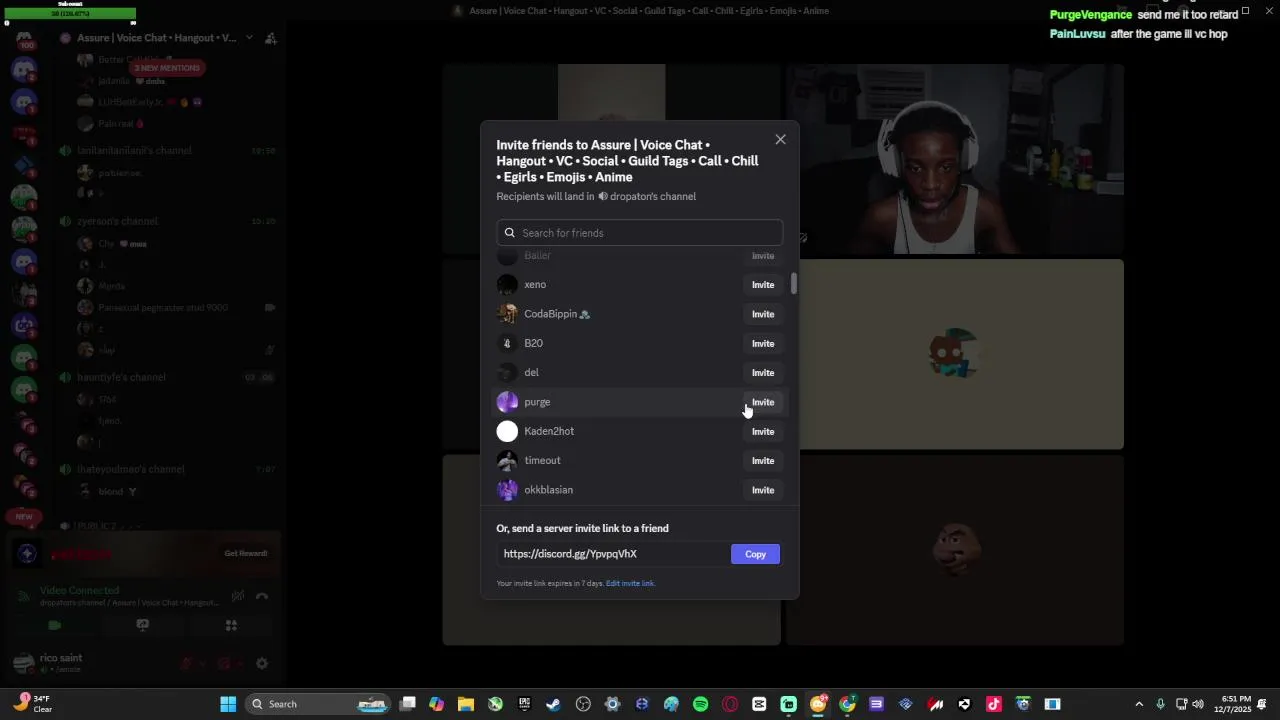The width and height of the screenshot is (1280, 720).
Task: Toggle deafen headphones in user panel
Action: pos(224,664)
